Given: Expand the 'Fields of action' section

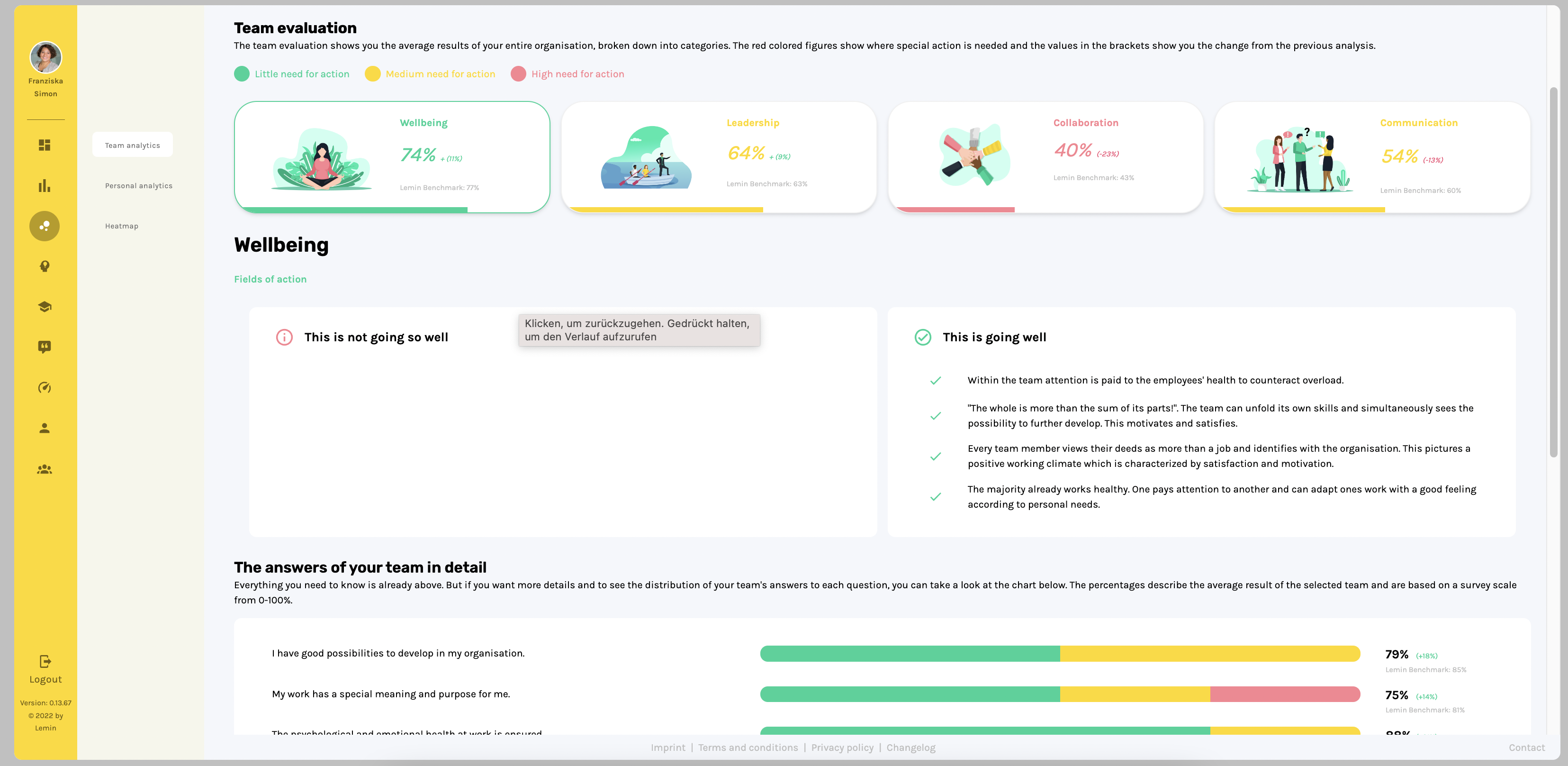Looking at the screenshot, I should click(x=270, y=279).
